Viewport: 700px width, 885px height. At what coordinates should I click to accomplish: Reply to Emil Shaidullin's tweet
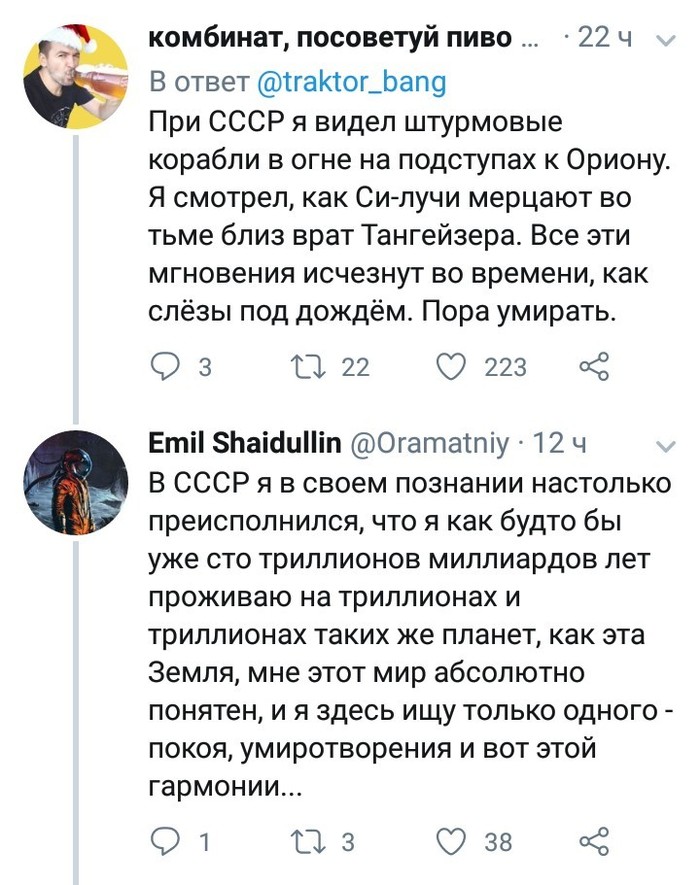[x=165, y=841]
